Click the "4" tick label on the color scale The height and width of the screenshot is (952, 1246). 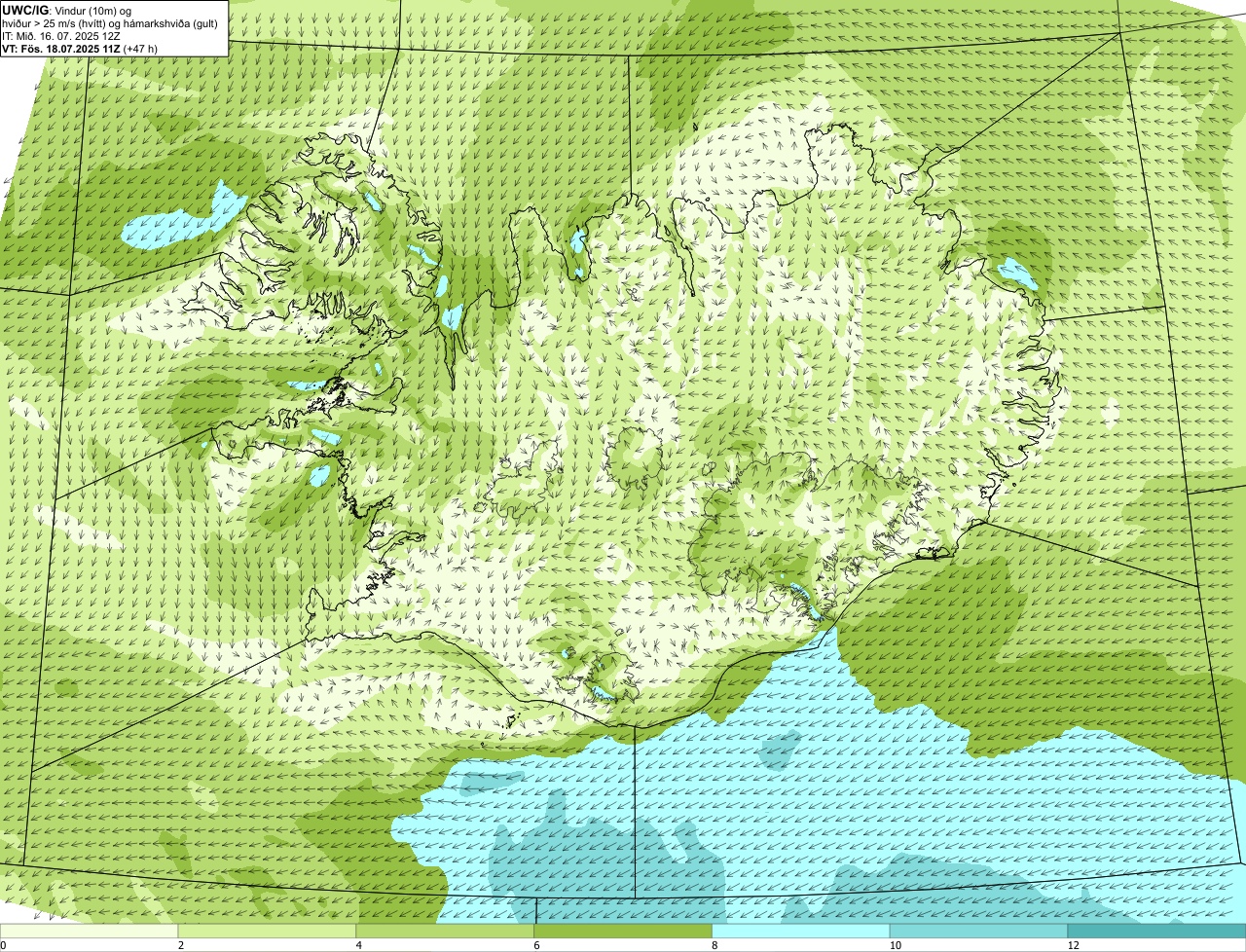(357, 945)
